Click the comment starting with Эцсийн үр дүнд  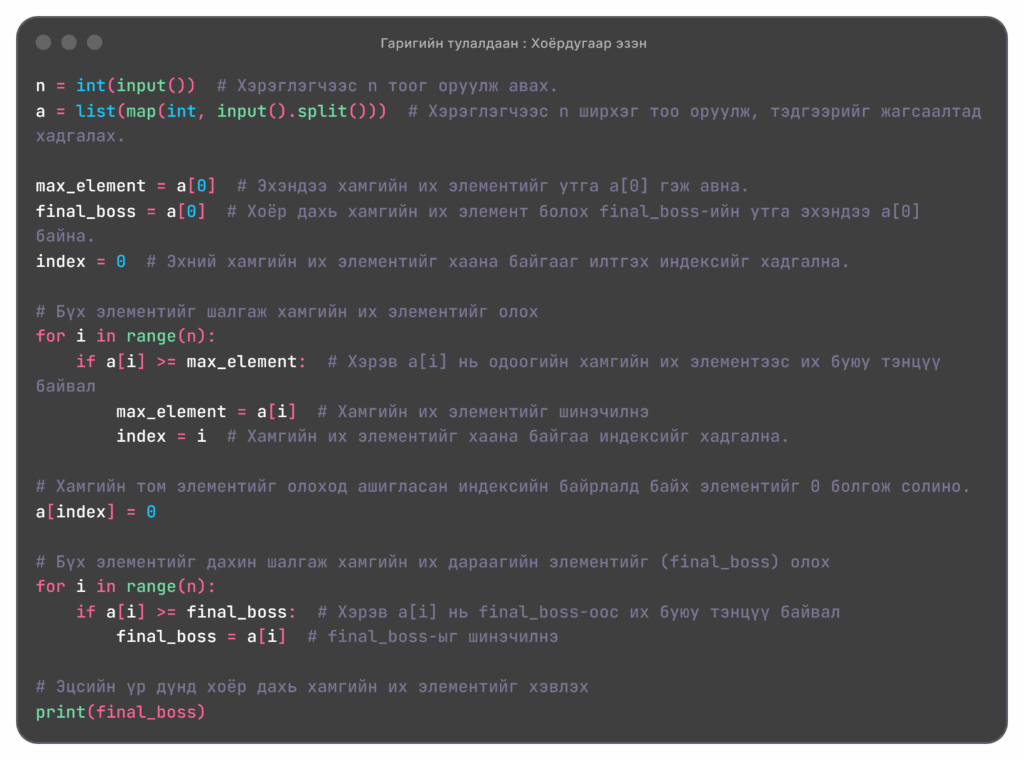[312, 687]
